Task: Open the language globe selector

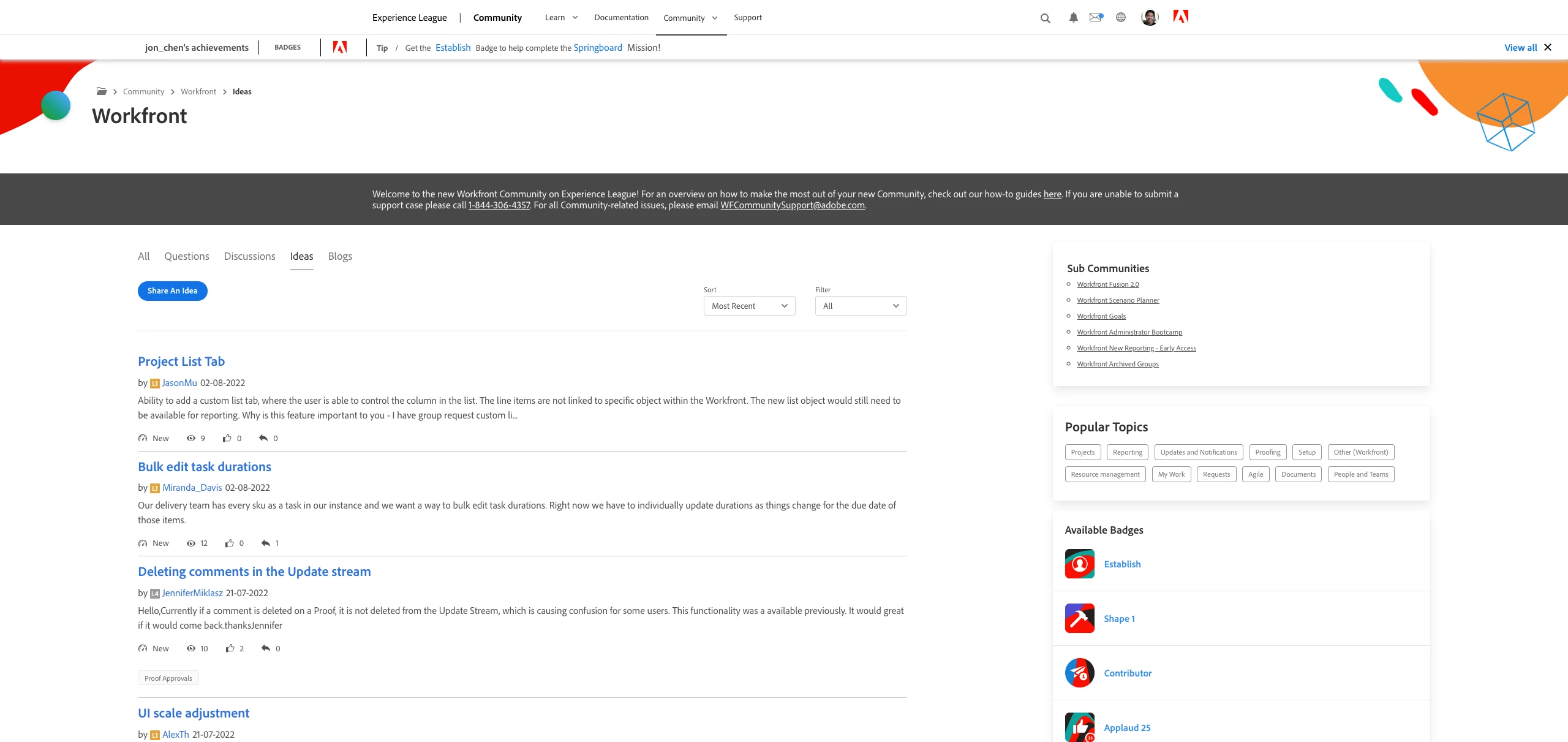Action: click(x=1121, y=17)
